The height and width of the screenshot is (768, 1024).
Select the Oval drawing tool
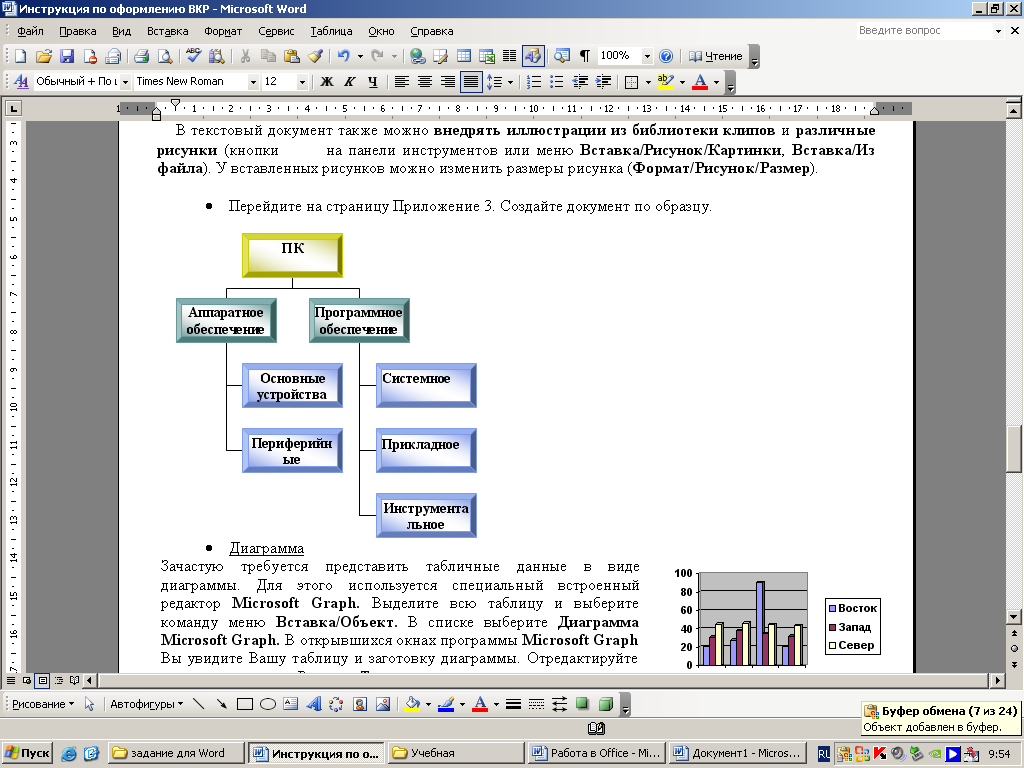[268, 704]
